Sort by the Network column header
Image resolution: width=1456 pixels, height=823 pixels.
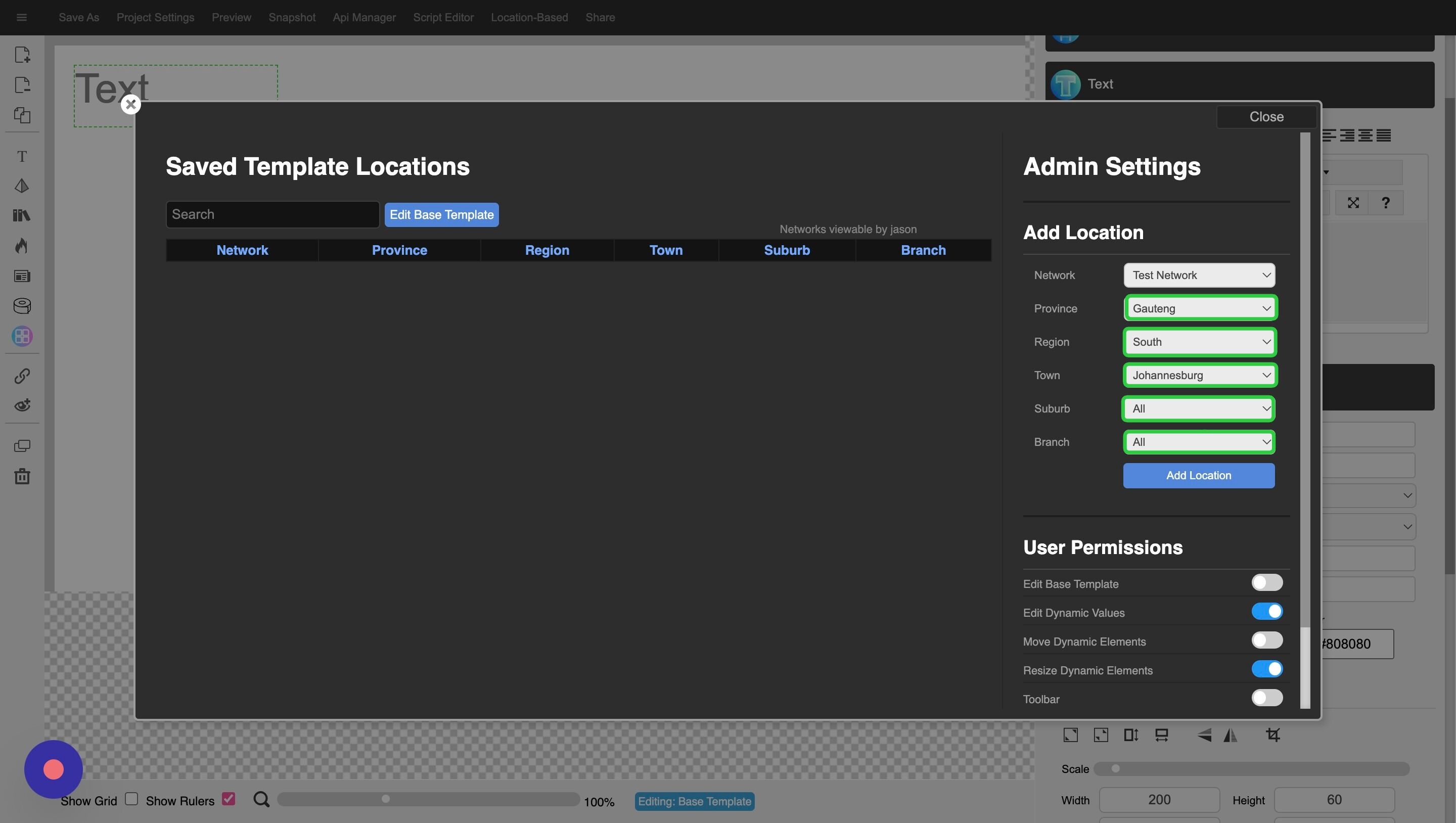point(242,250)
